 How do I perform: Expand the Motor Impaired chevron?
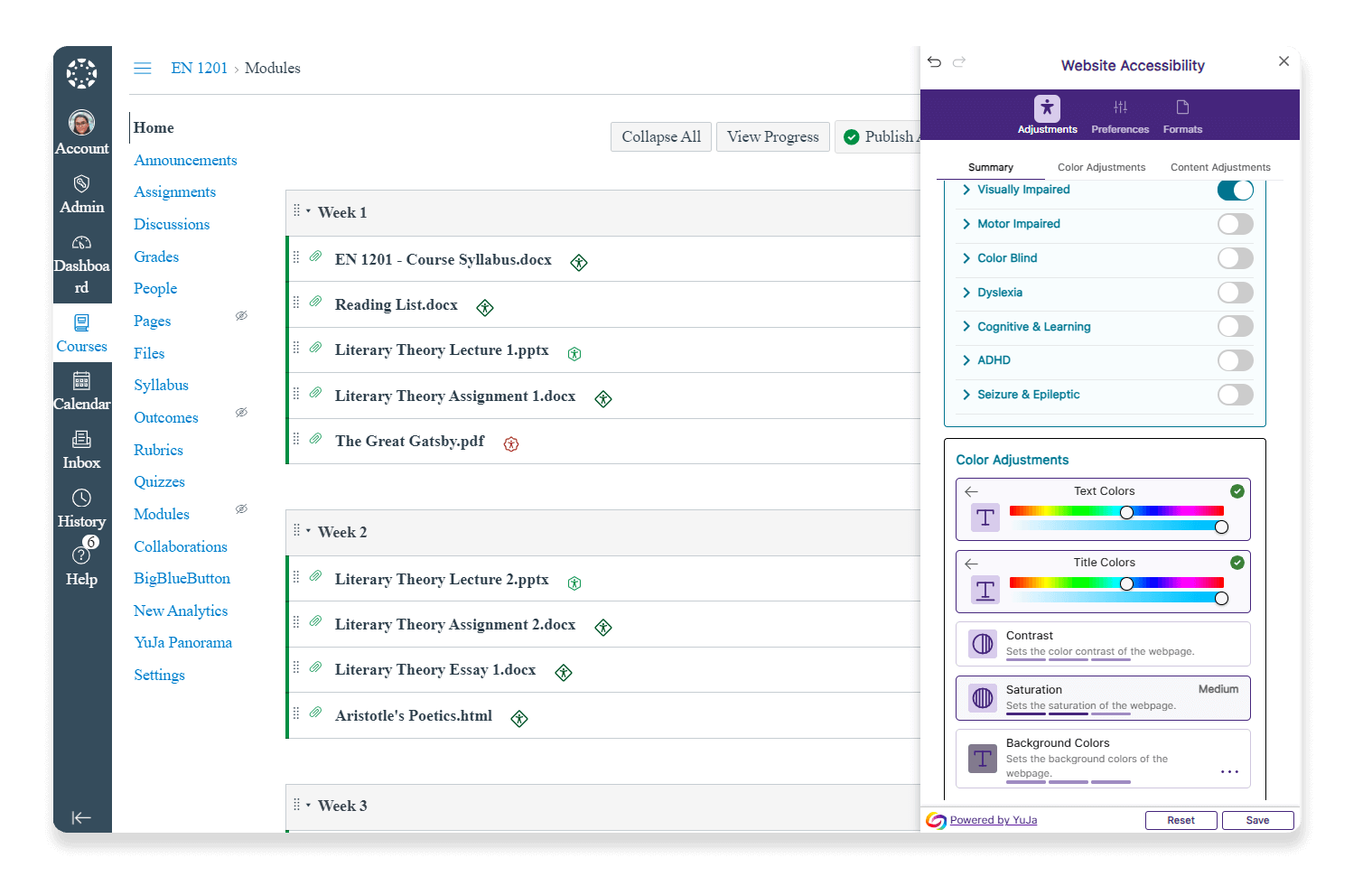pyautogui.click(x=966, y=224)
